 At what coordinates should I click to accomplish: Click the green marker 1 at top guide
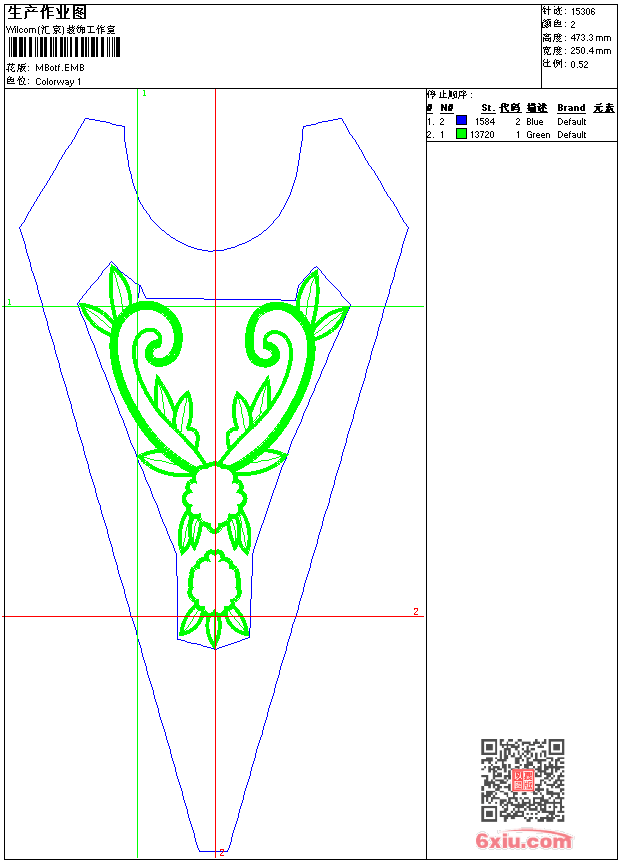pyautogui.click(x=144, y=93)
